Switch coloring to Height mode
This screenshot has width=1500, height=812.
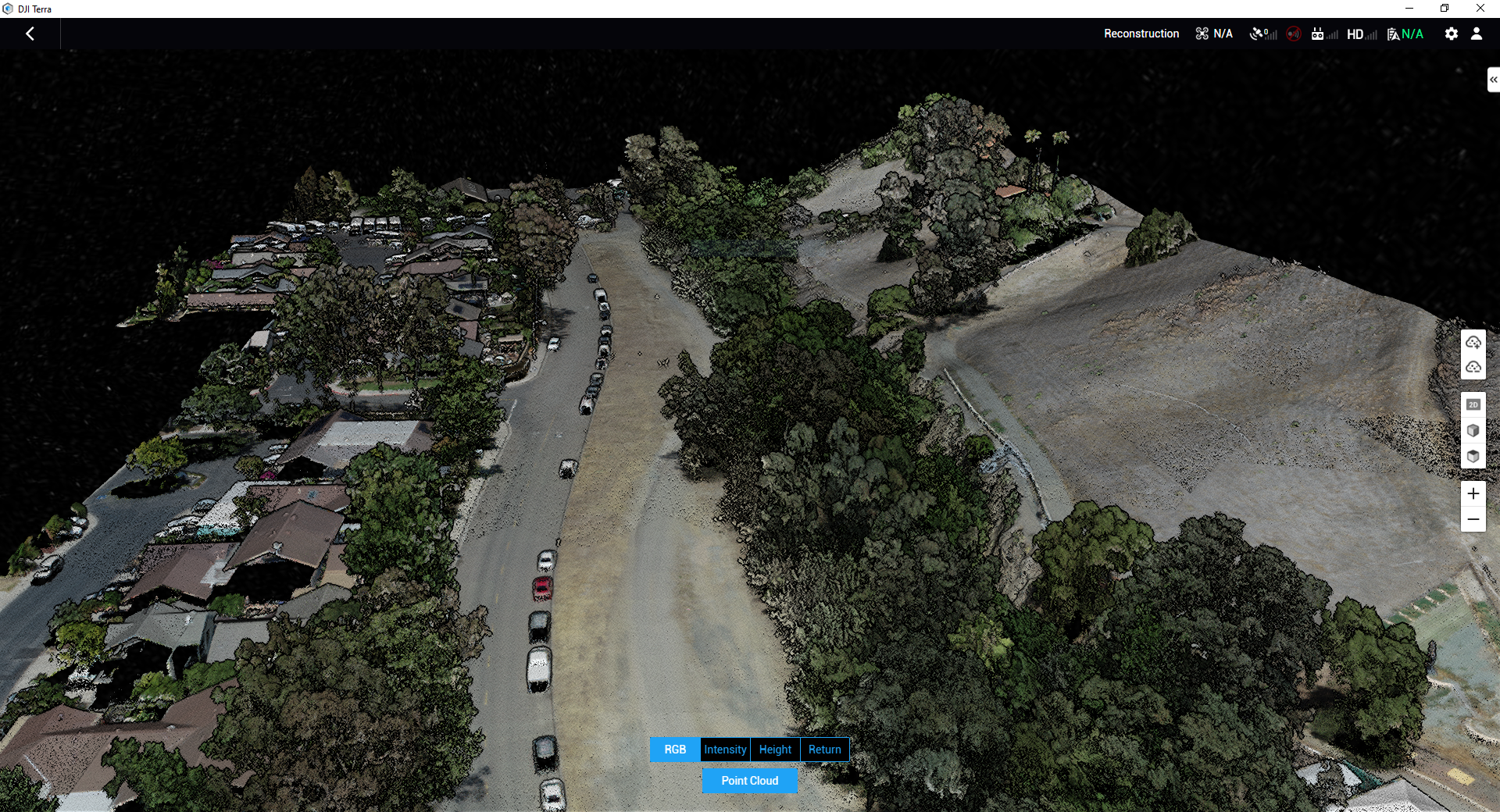coord(774,750)
